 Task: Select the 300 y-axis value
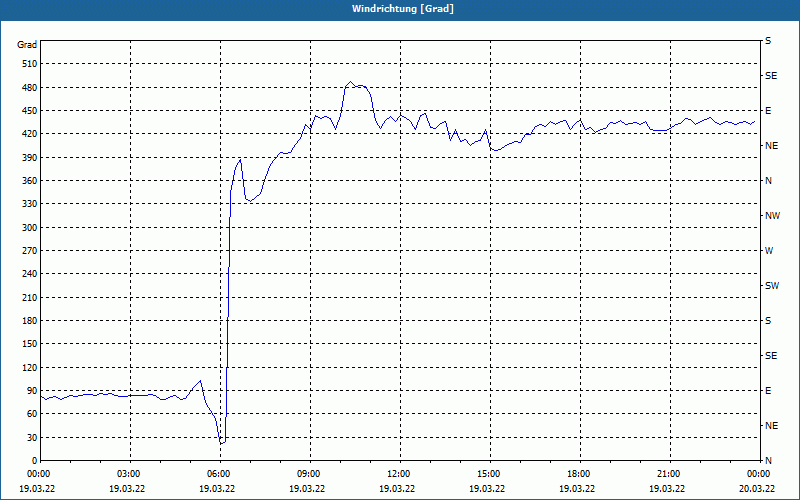coord(30,228)
